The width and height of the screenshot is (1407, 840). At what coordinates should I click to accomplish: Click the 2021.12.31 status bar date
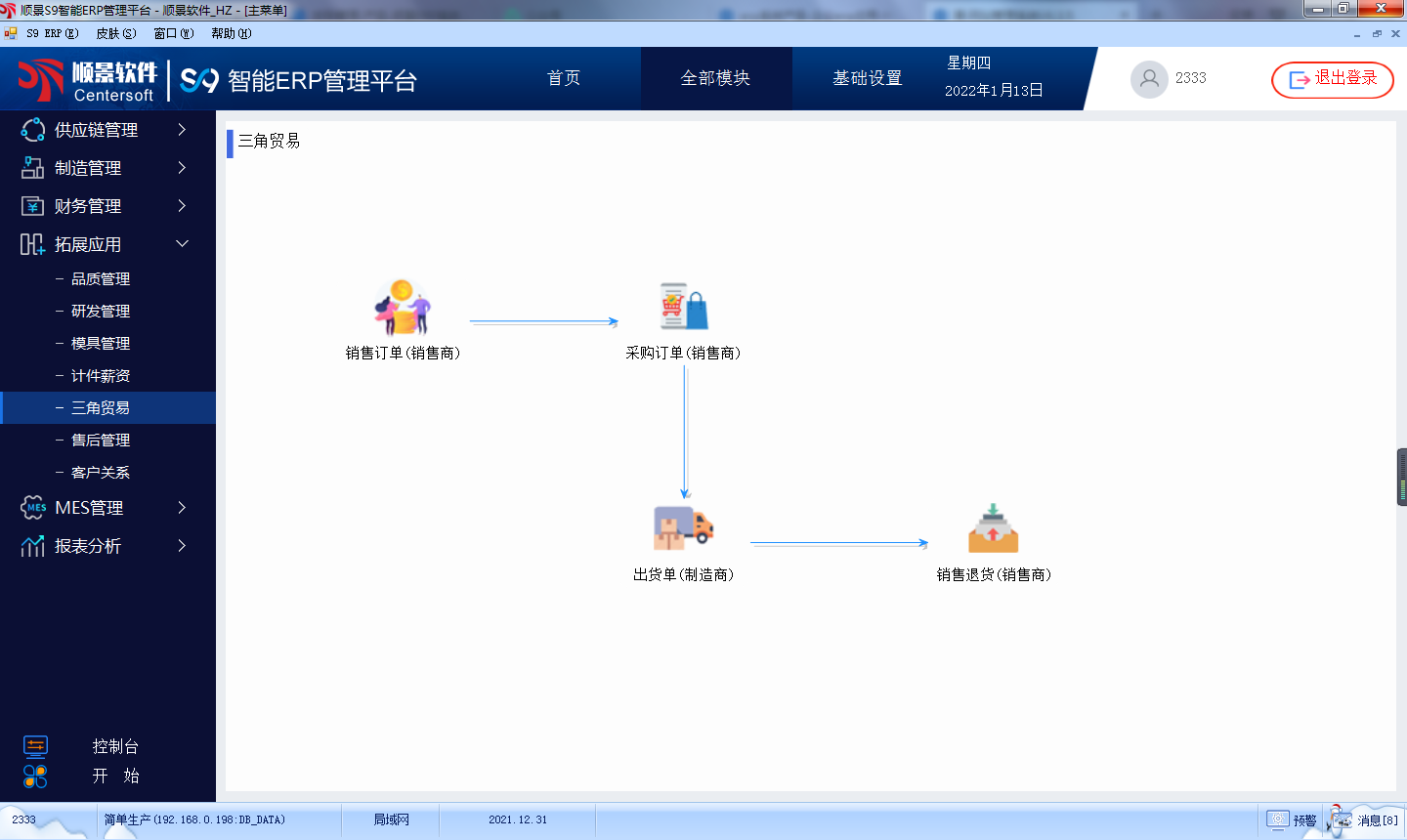518,819
